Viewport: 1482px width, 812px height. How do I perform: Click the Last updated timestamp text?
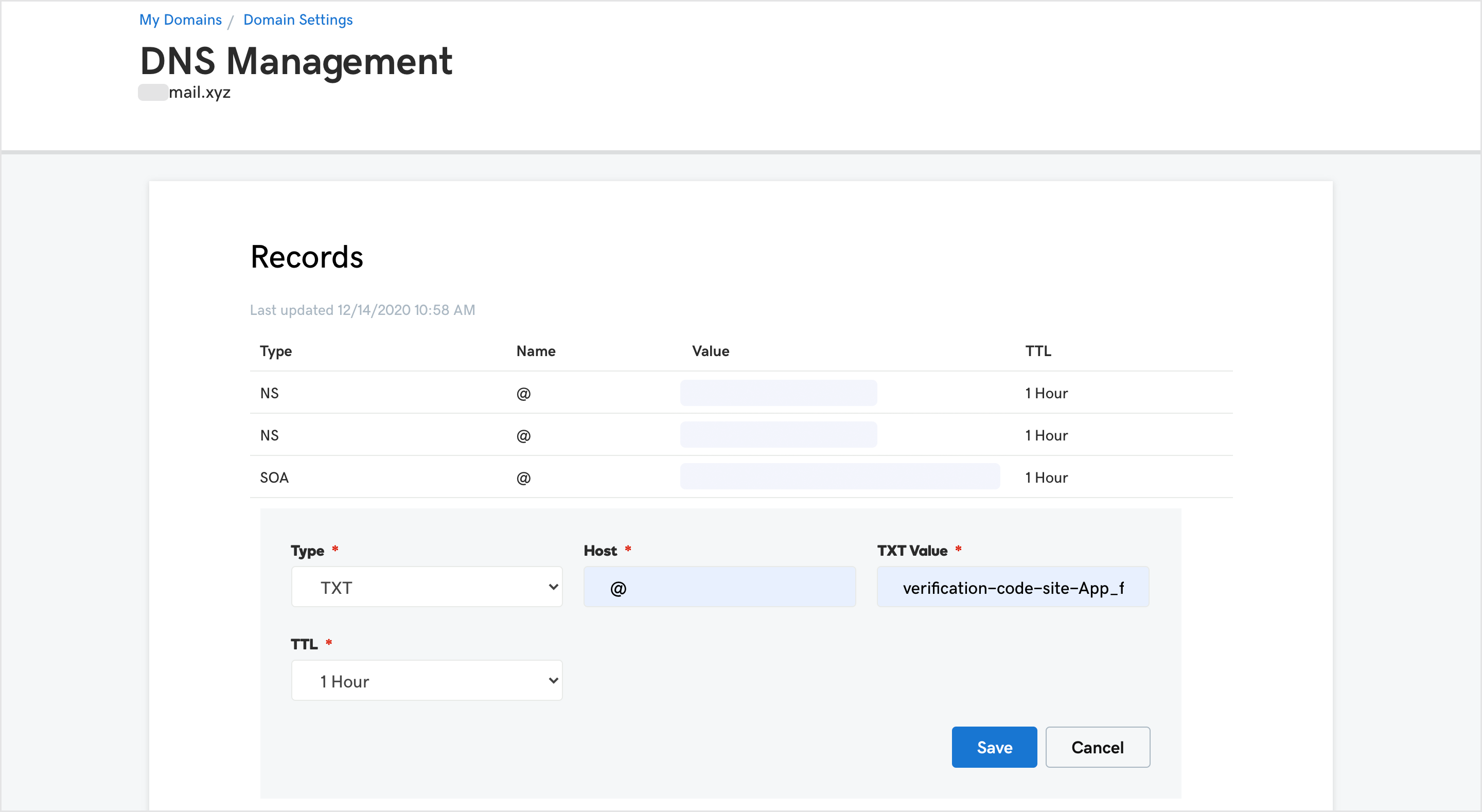point(362,310)
